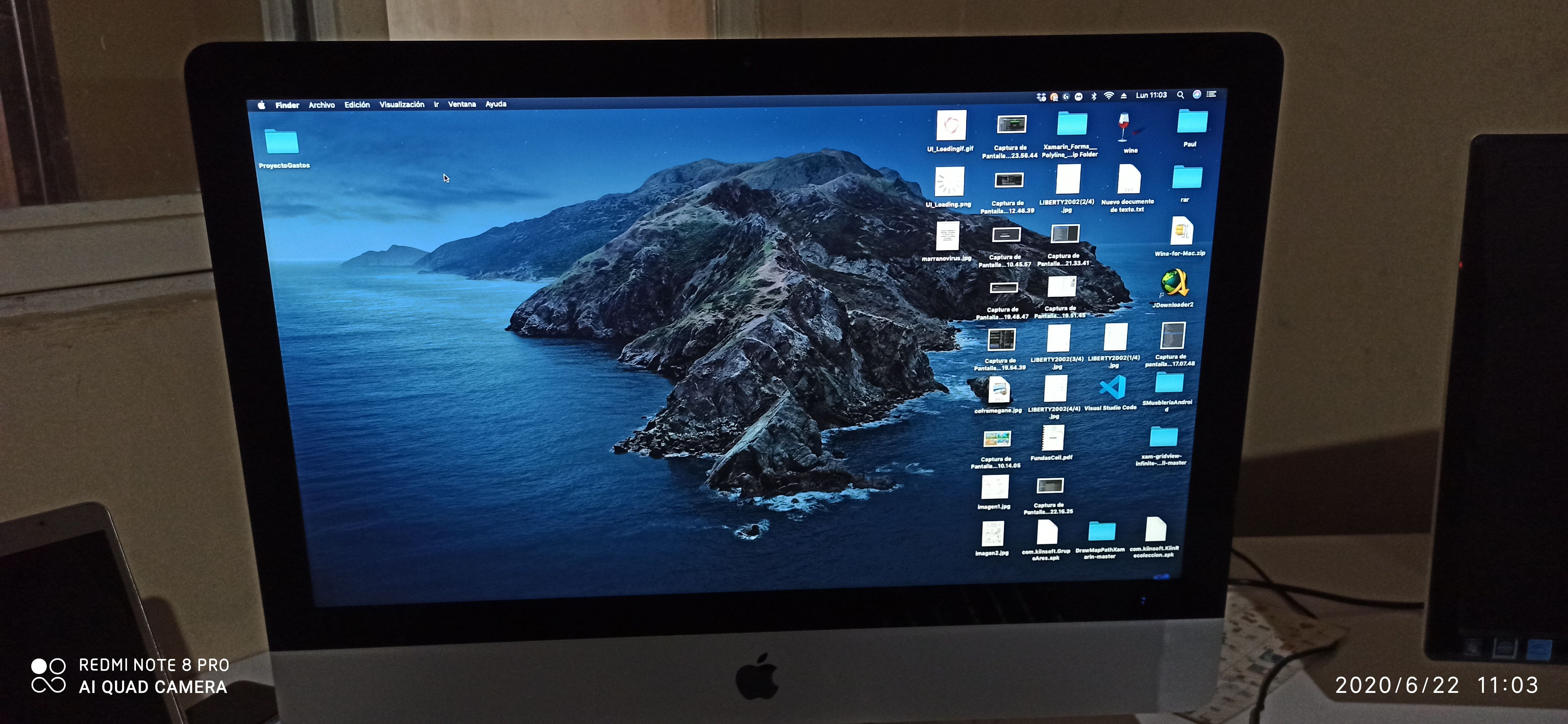Open the Archivo menu
Image resolution: width=1568 pixels, height=724 pixels.
click(321, 105)
